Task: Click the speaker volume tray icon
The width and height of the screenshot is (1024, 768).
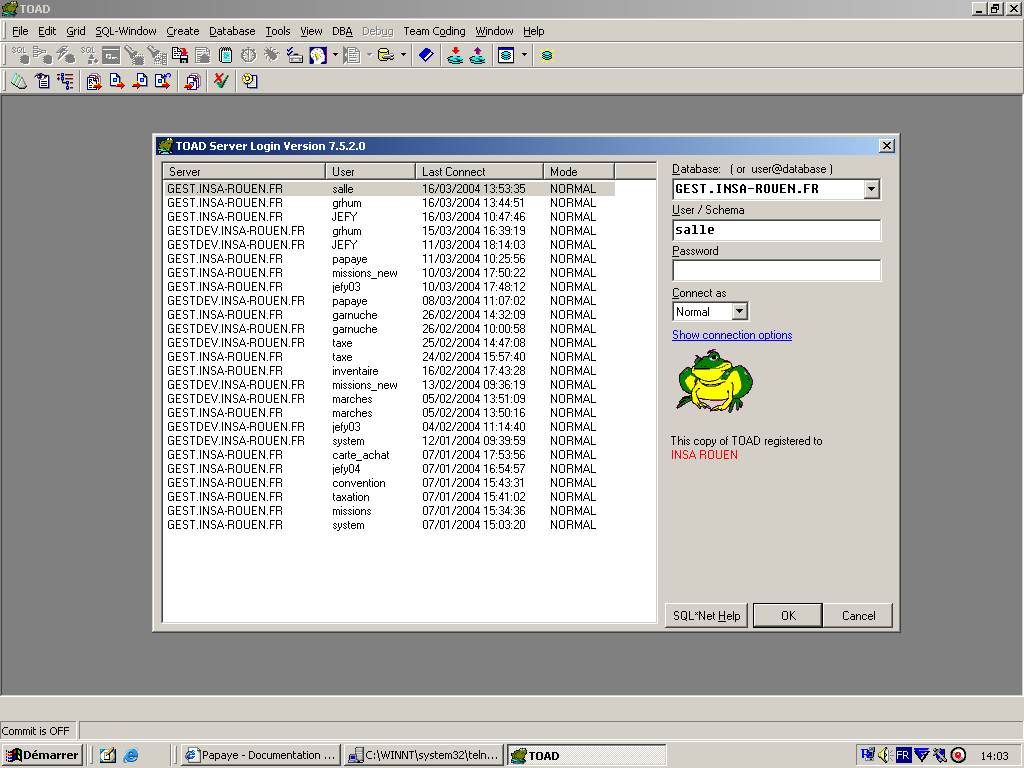Action: click(885, 755)
